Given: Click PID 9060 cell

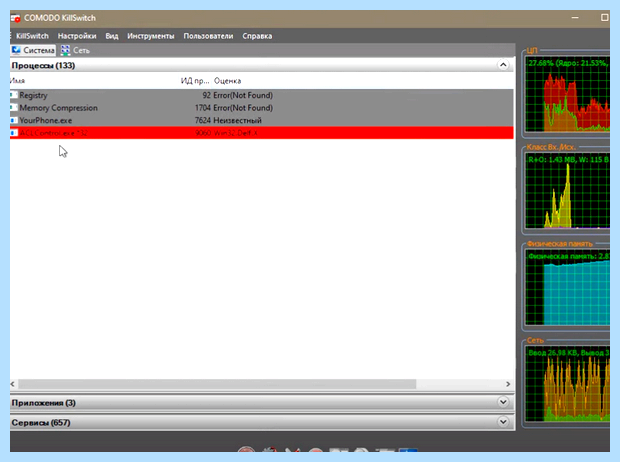Looking at the screenshot, I should 203,133.
